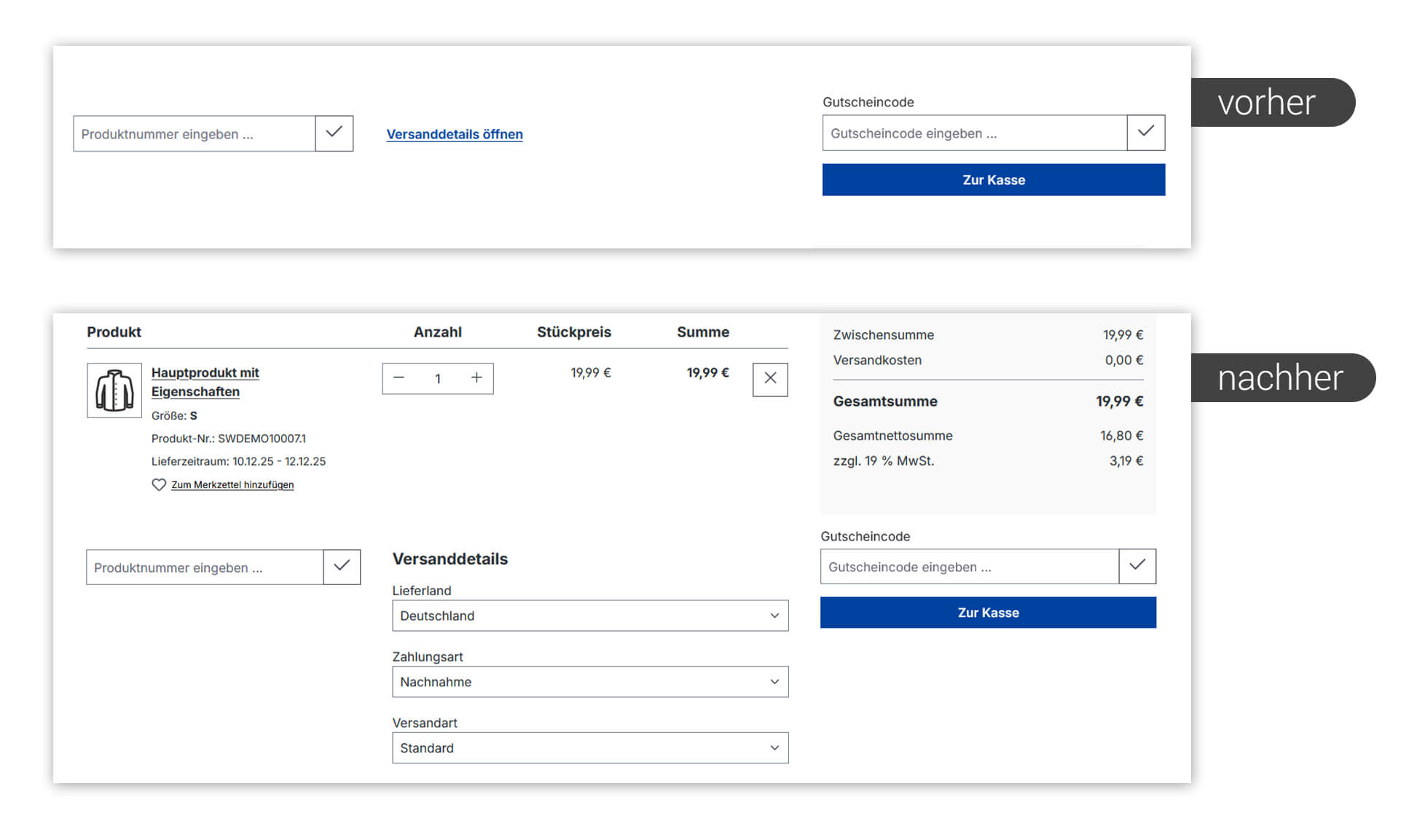Confirm product number checkmark in lower panel
The image size is (1417, 840).
pyautogui.click(x=342, y=567)
